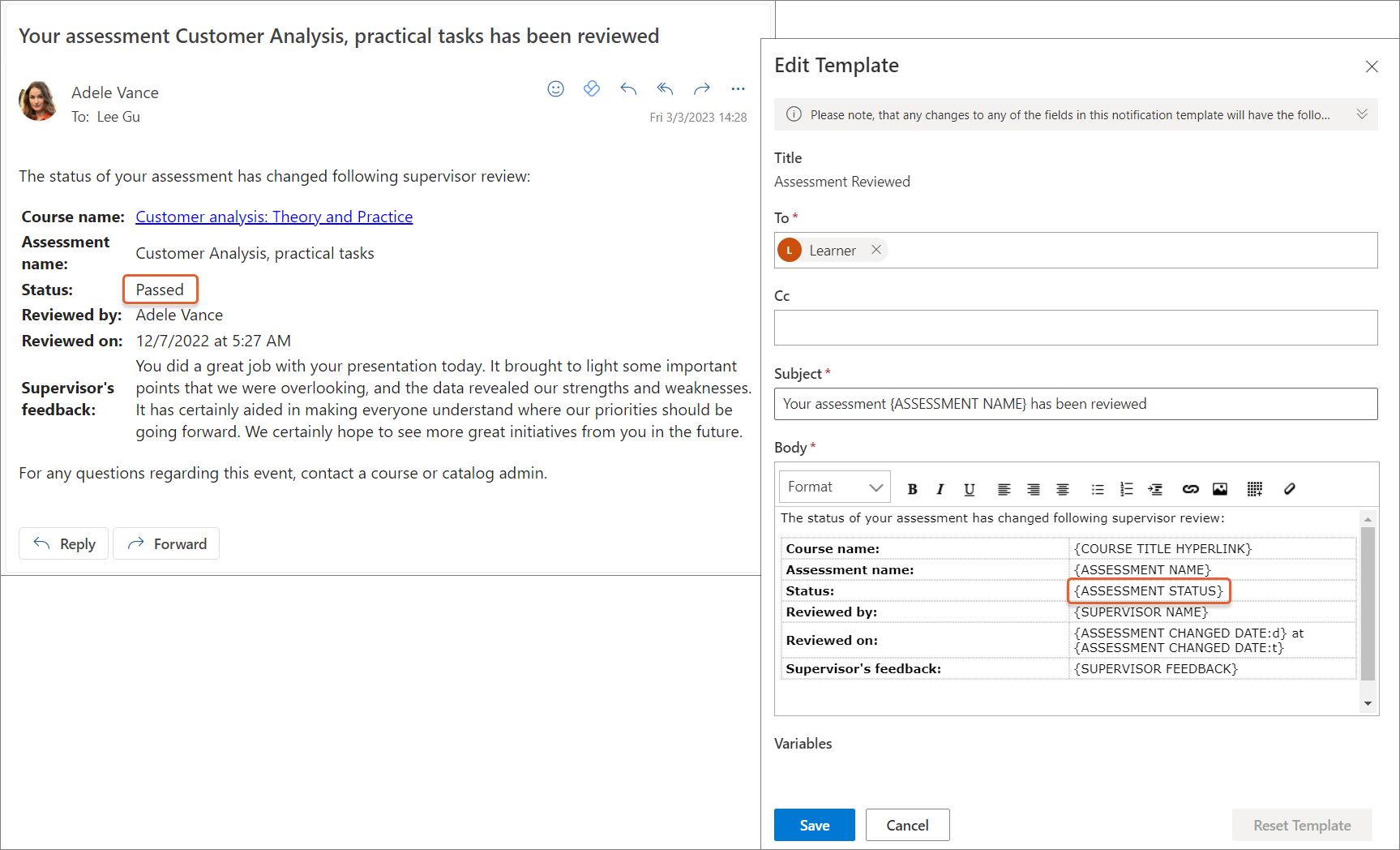The height and width of the screenshot is (850, 1400).
Task: Open the more actions ellipsis menu
Action: tap(738, 89)
